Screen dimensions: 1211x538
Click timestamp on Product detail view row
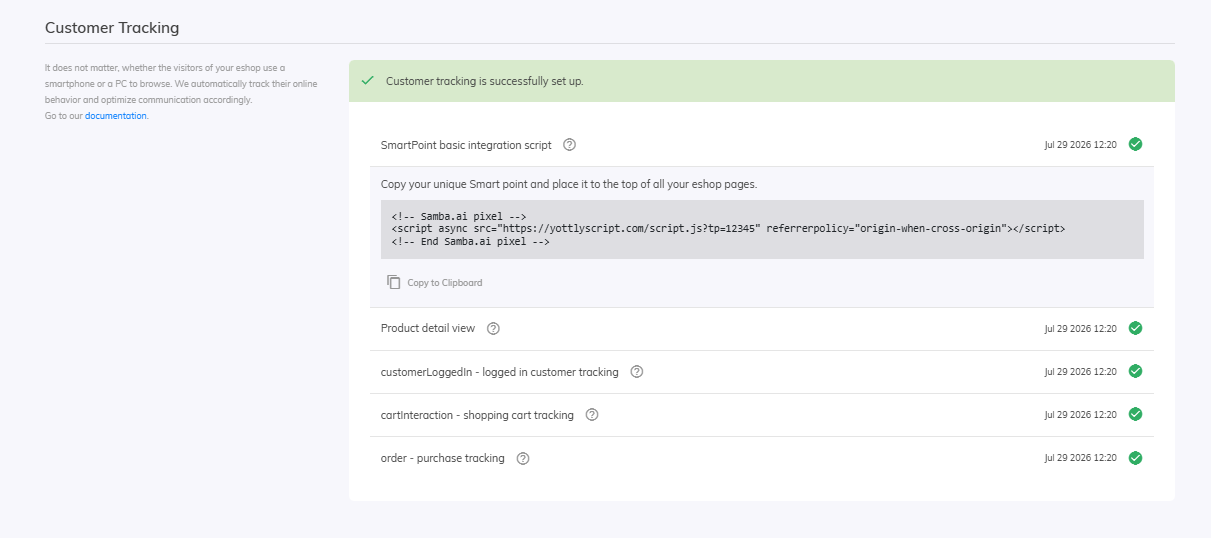tap(1080, 329)
